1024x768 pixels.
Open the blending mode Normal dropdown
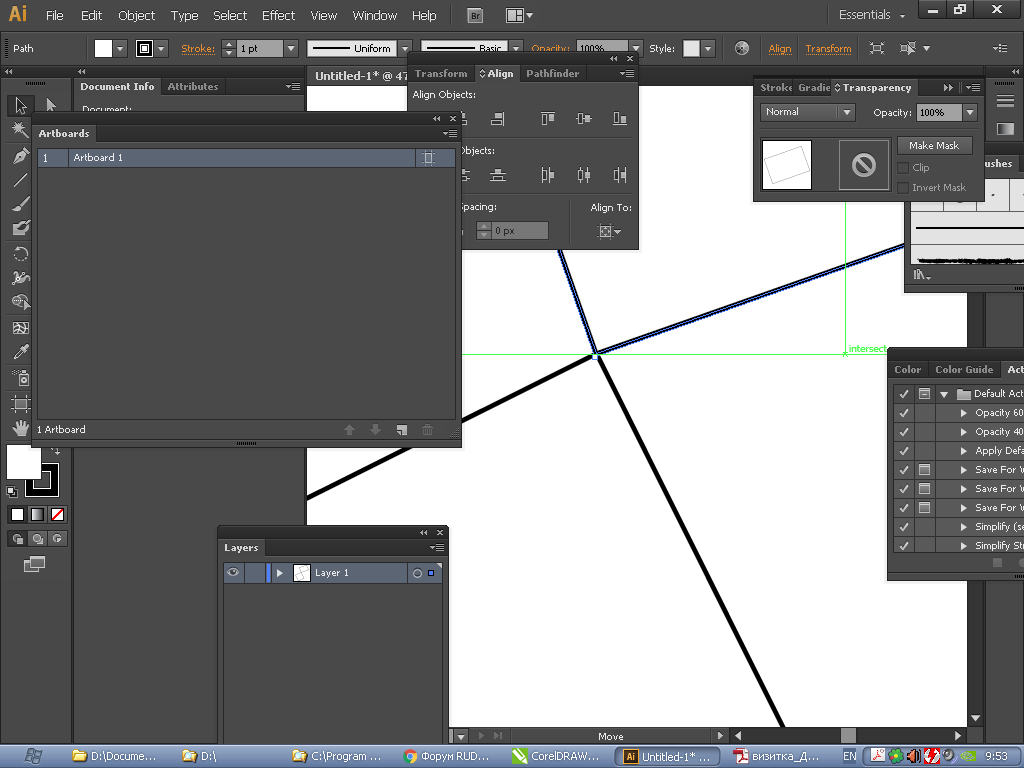click(806, 113)
